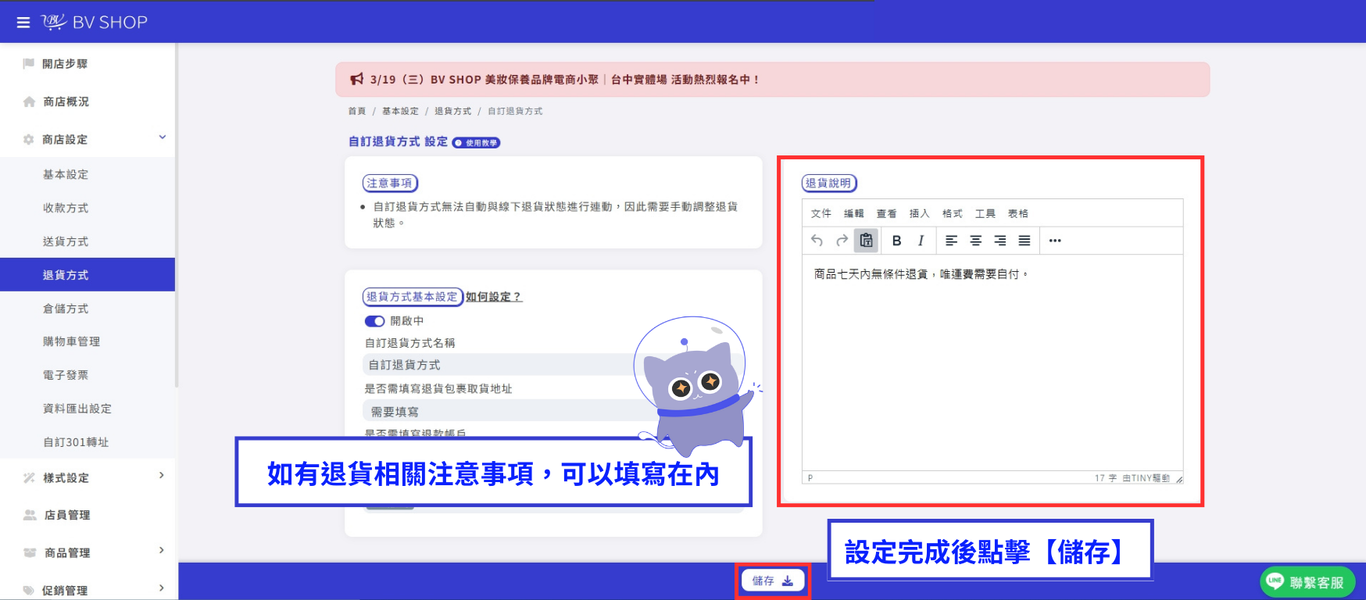Screen dimensions: 1366x600
Task: Click inside the 退貨說明 editor text area
Action: point(992,362)
